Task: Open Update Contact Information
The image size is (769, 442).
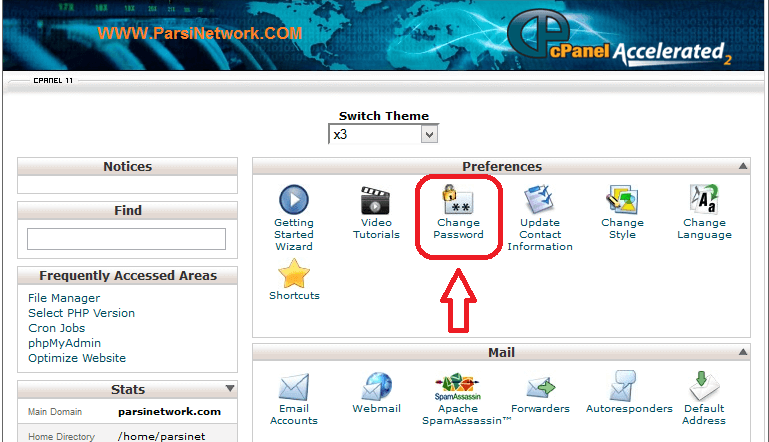Action: (x=540, y=200)
